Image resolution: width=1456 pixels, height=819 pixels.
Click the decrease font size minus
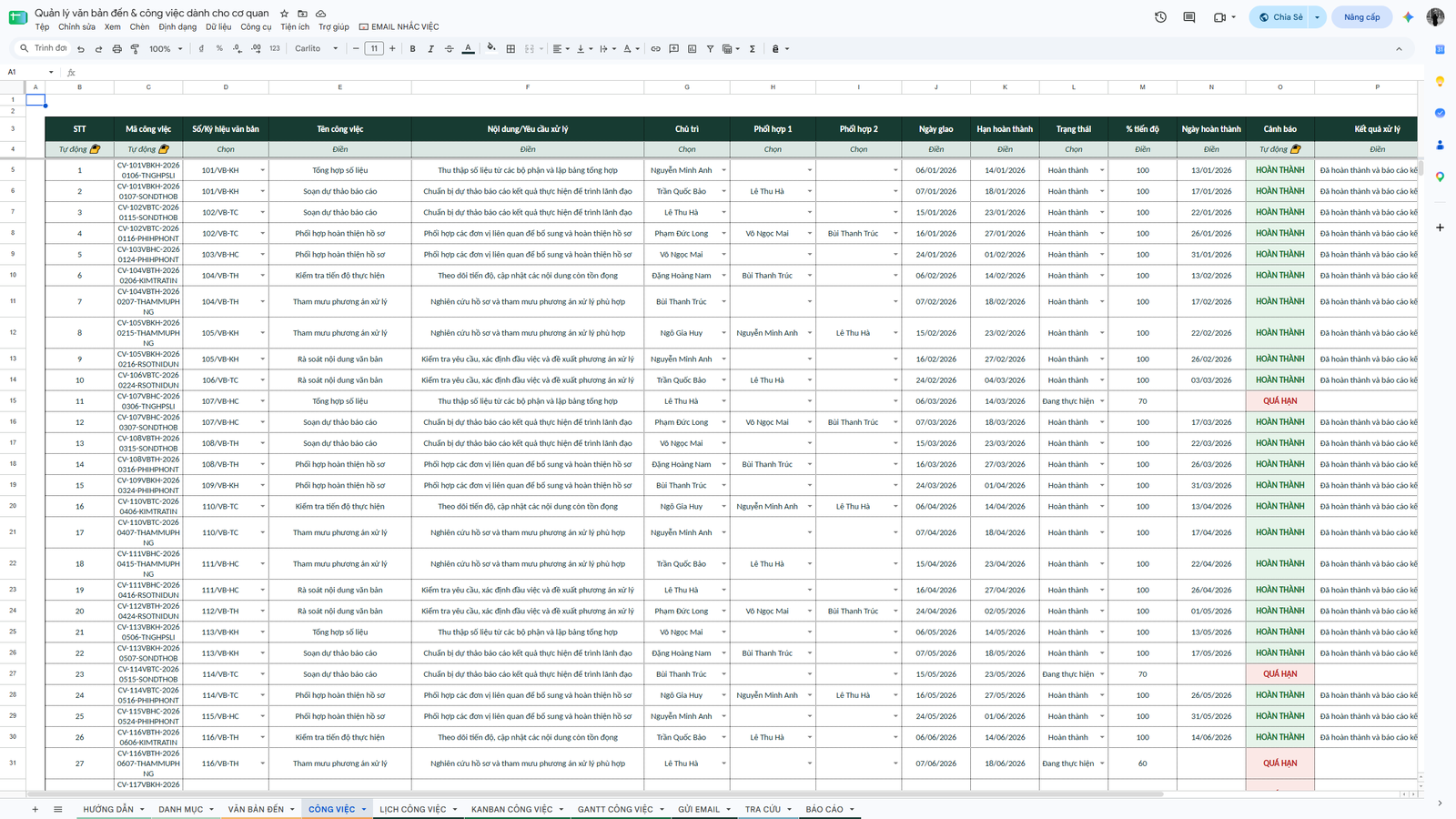coord(356,49)
